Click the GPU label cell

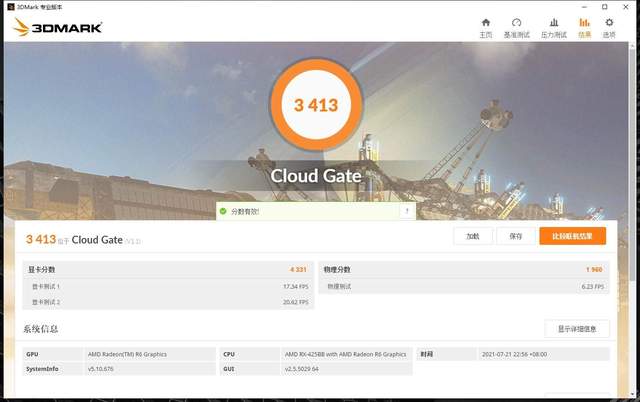point(53,354)
